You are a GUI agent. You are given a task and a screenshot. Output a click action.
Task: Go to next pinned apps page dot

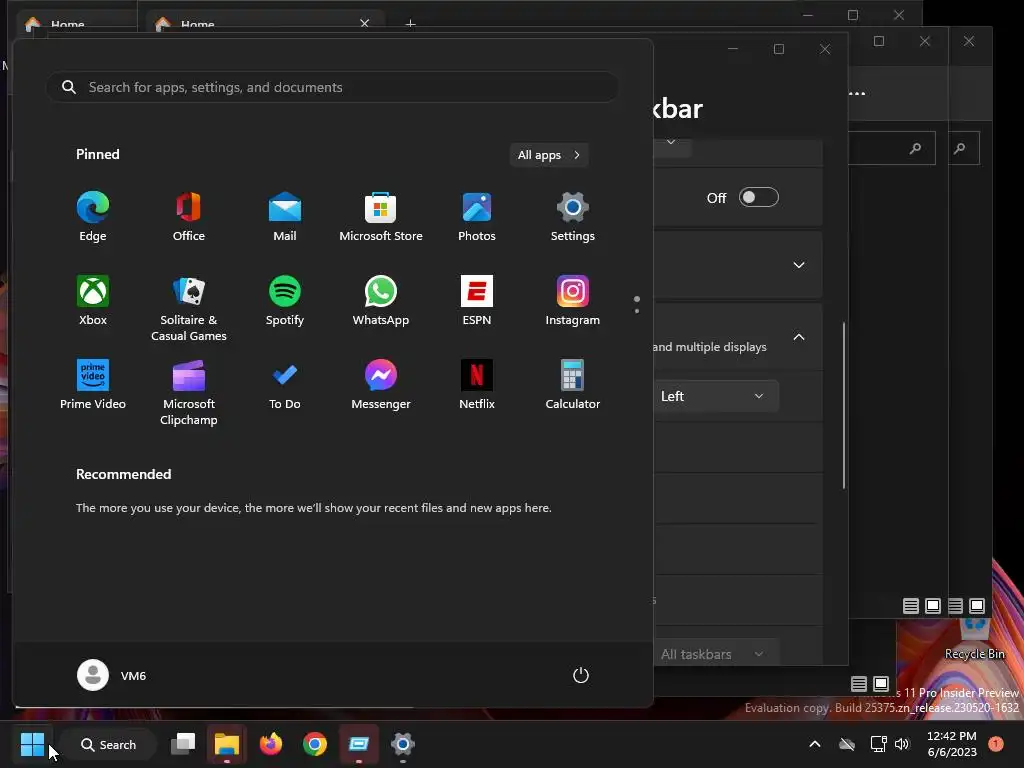637,311
